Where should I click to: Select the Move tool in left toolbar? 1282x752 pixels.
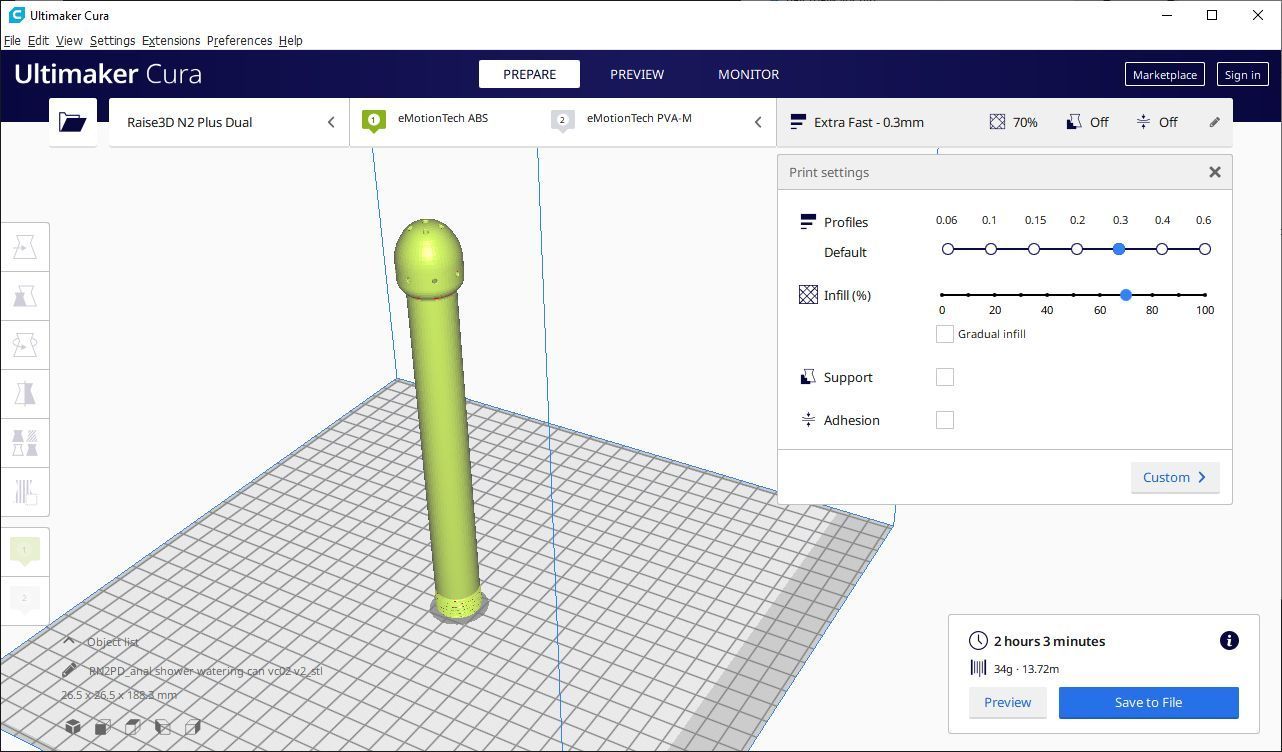coord(25,247)
